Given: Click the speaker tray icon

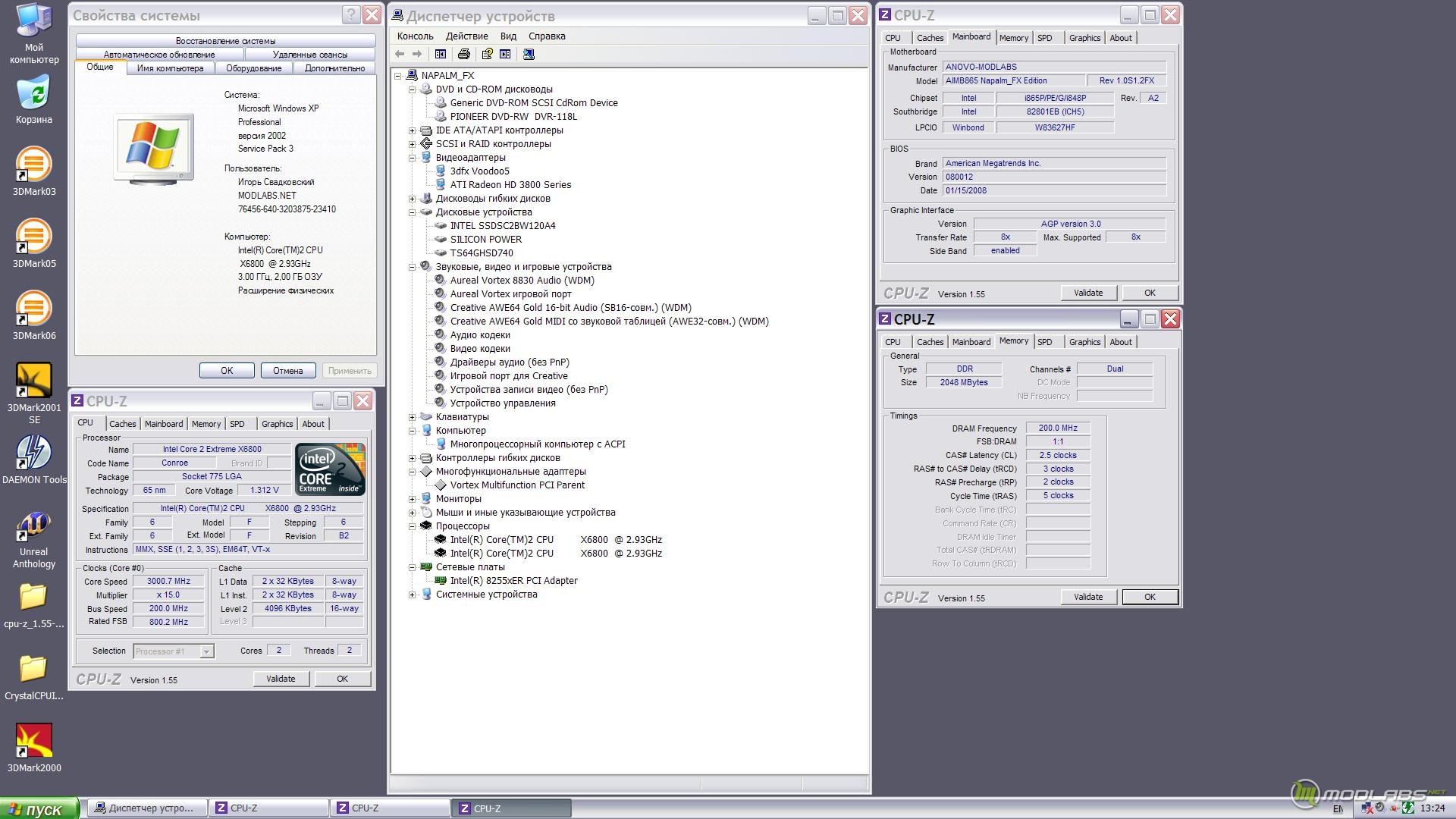Looking at the screenshot, I should click(1381, 808).
